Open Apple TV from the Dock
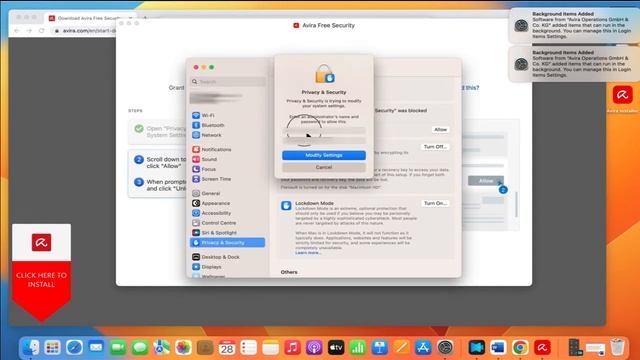This screenshot has width=640, height=360. 336,347
